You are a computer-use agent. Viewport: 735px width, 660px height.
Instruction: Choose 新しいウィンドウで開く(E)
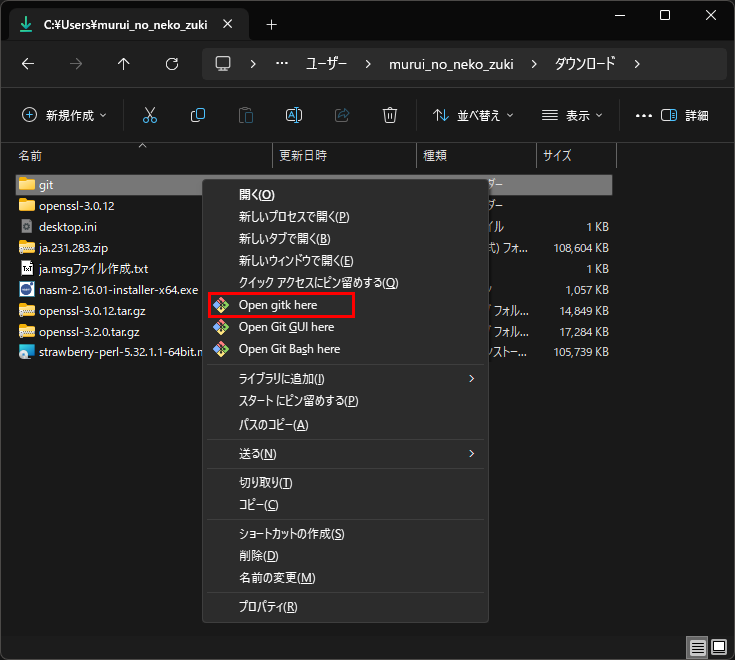tap(345, 261)
